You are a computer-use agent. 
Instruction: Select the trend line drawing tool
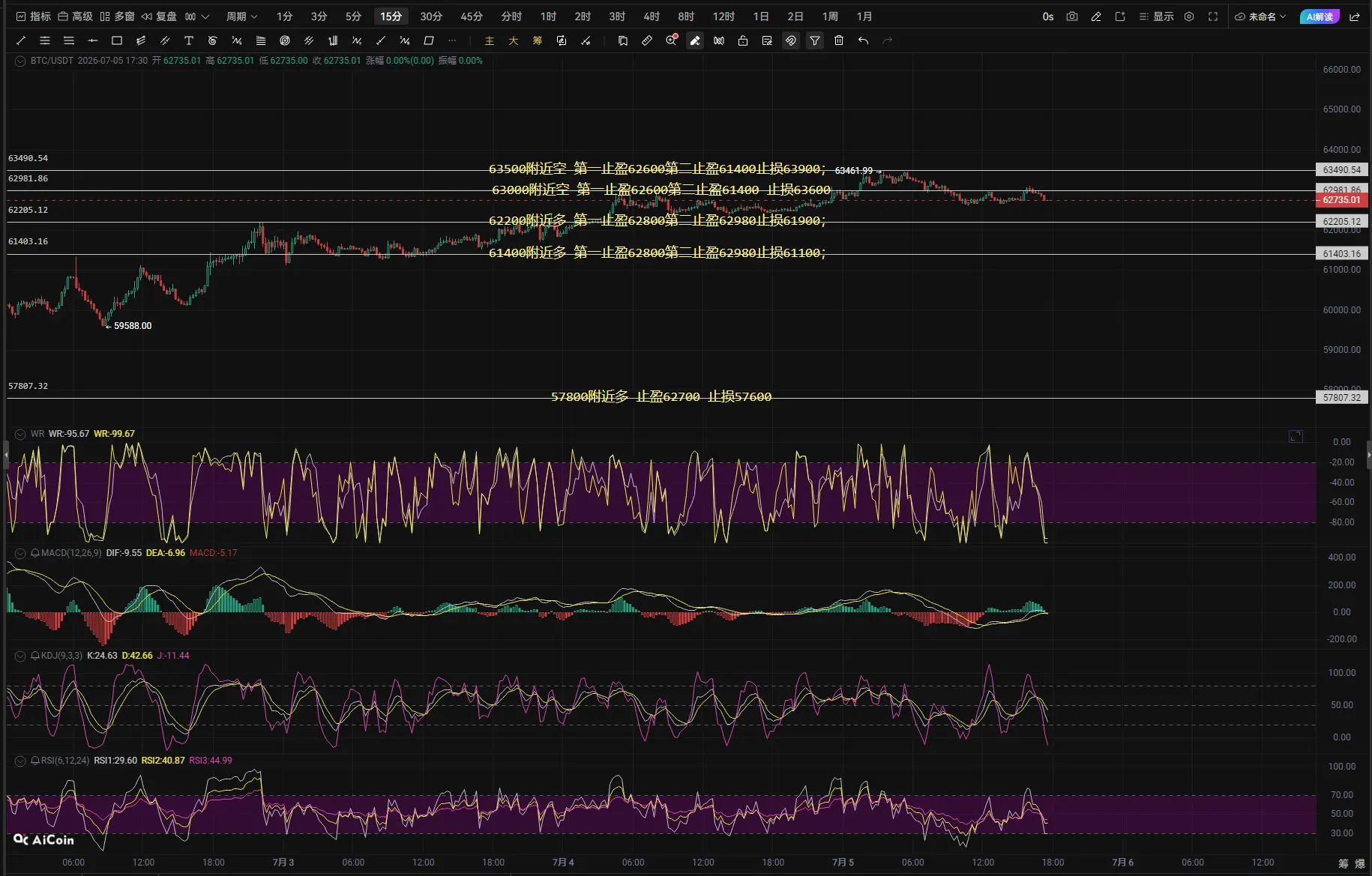tap(21, 40)
